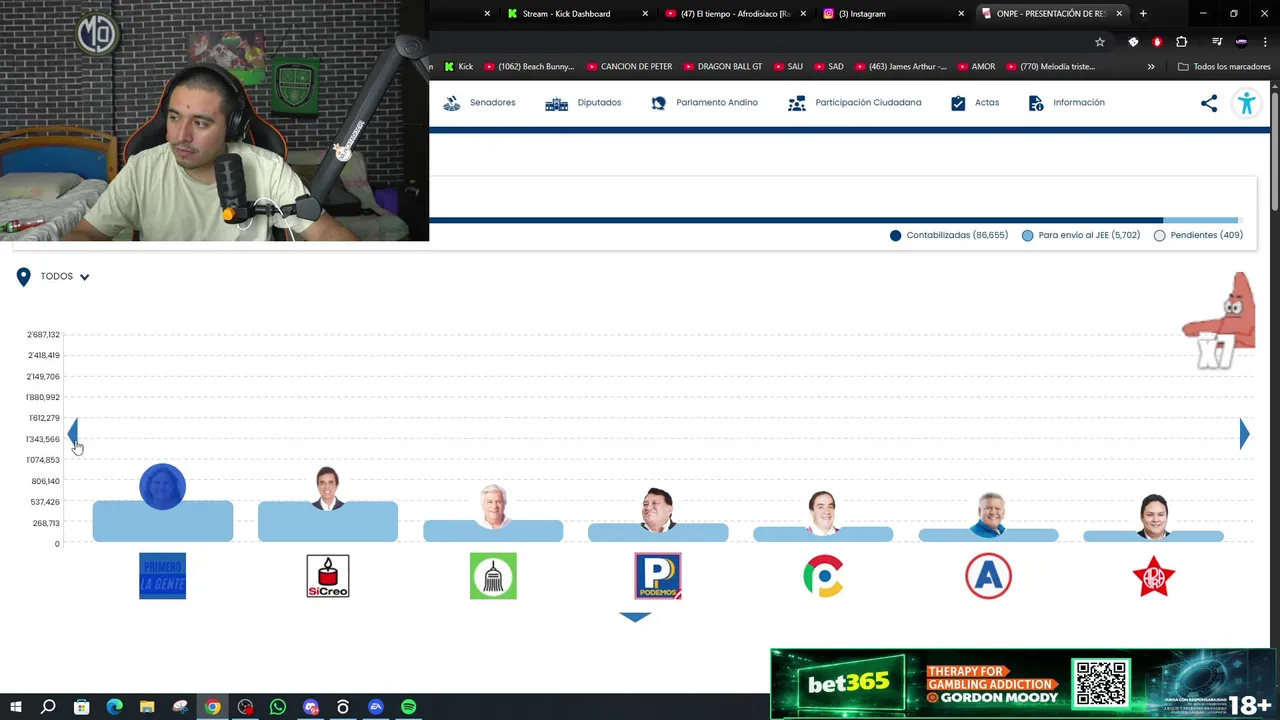Image resolution: width=1280 pixels, height=720 pixels.
Task: Open File Explorer from taskbar
Action: point(147,707)
